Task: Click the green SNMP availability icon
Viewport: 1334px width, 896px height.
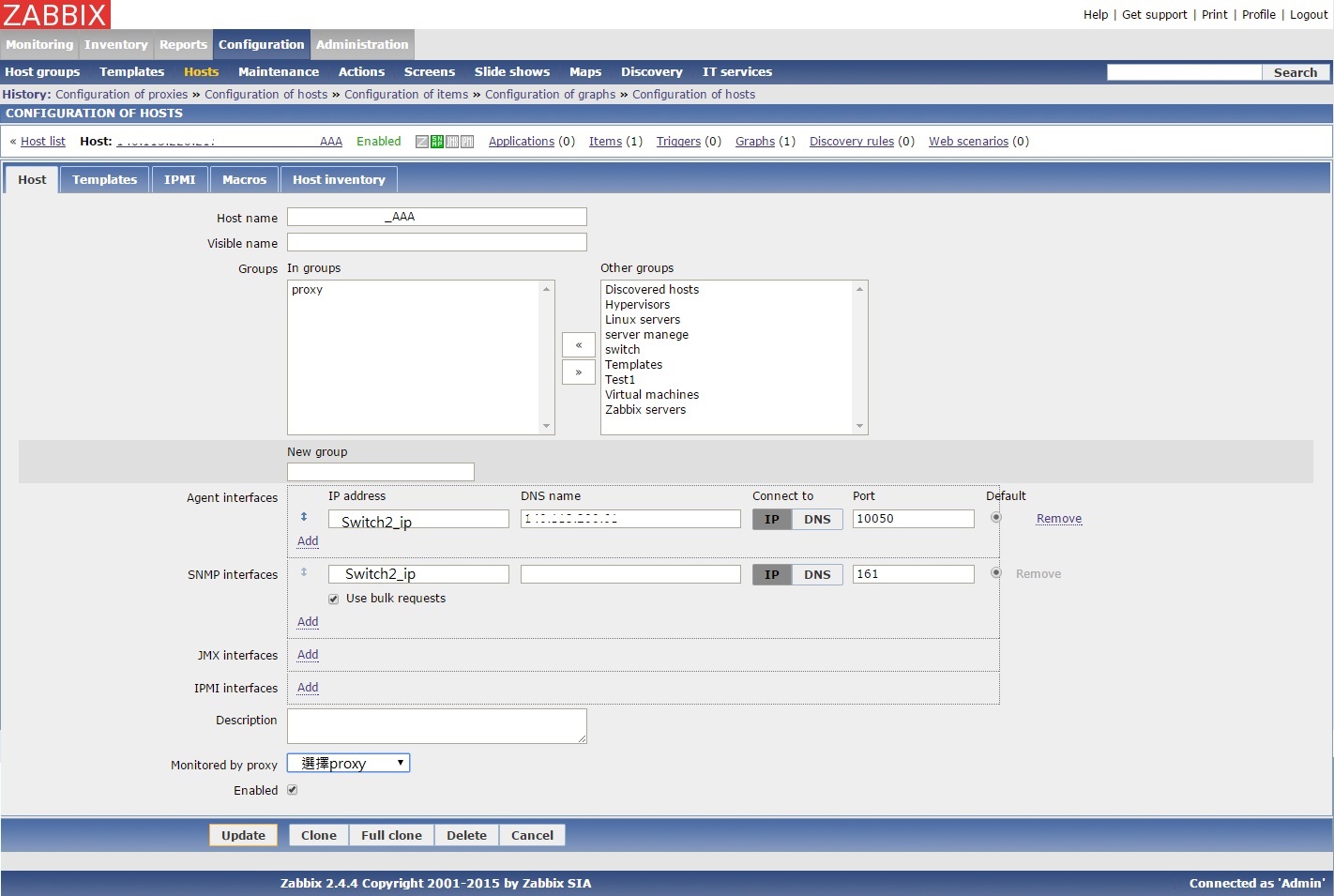Action: 437,142
